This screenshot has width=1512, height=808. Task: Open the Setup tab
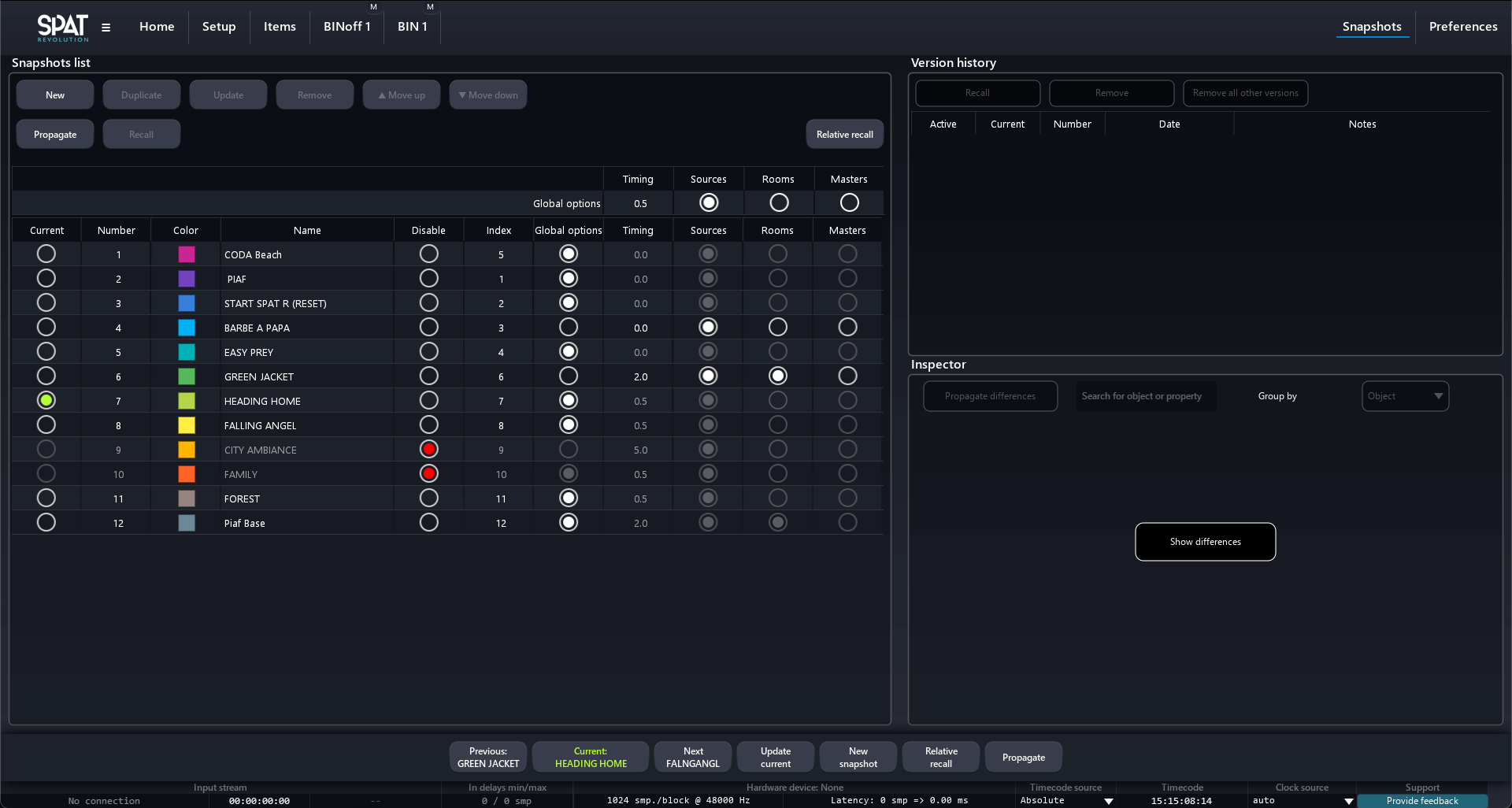[219, 27]
